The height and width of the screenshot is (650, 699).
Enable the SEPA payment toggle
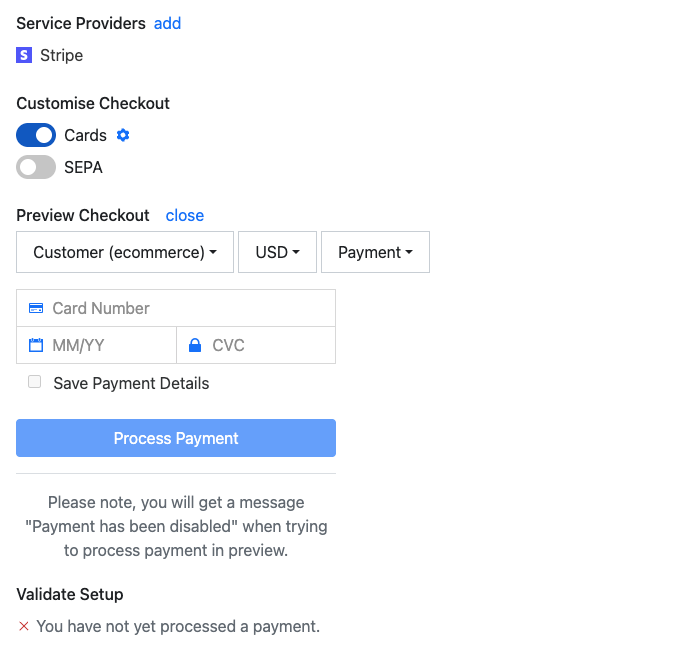(x=36, y=167)
